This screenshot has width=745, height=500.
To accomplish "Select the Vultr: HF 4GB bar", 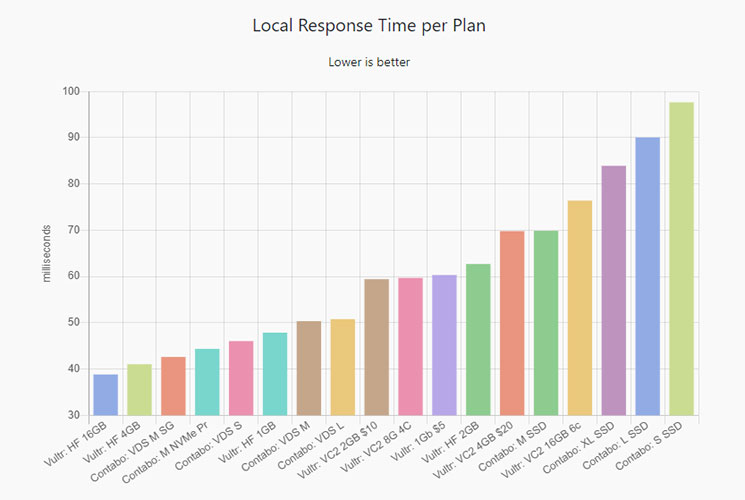I will (x=139, y=390).
